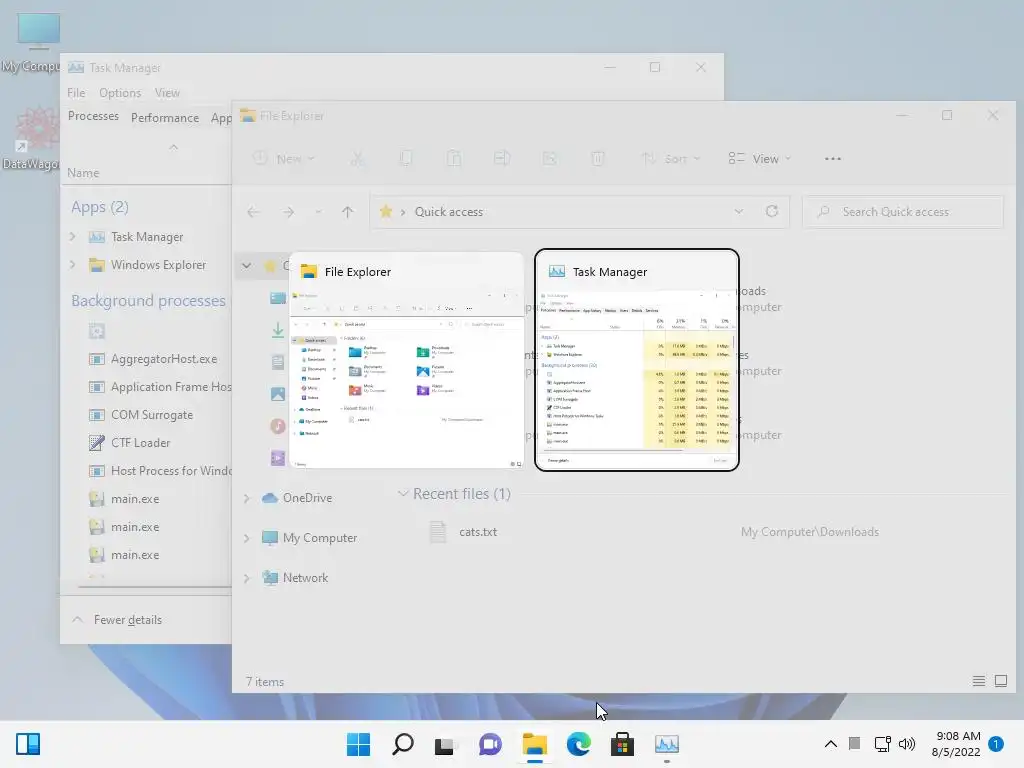Click the volume speaker tray icon
This screenshot has width=1024, height=768.
pos(906,744)
